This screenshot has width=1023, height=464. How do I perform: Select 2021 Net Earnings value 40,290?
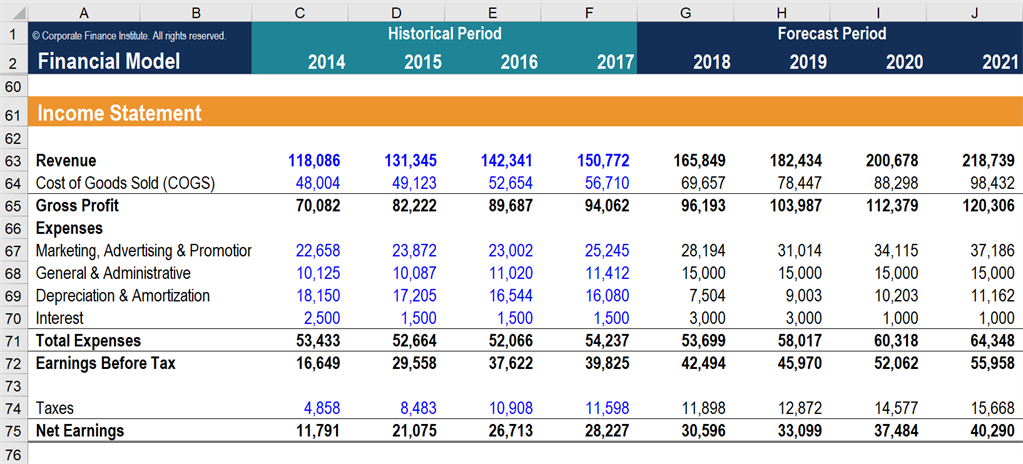[x=992, y=431]
